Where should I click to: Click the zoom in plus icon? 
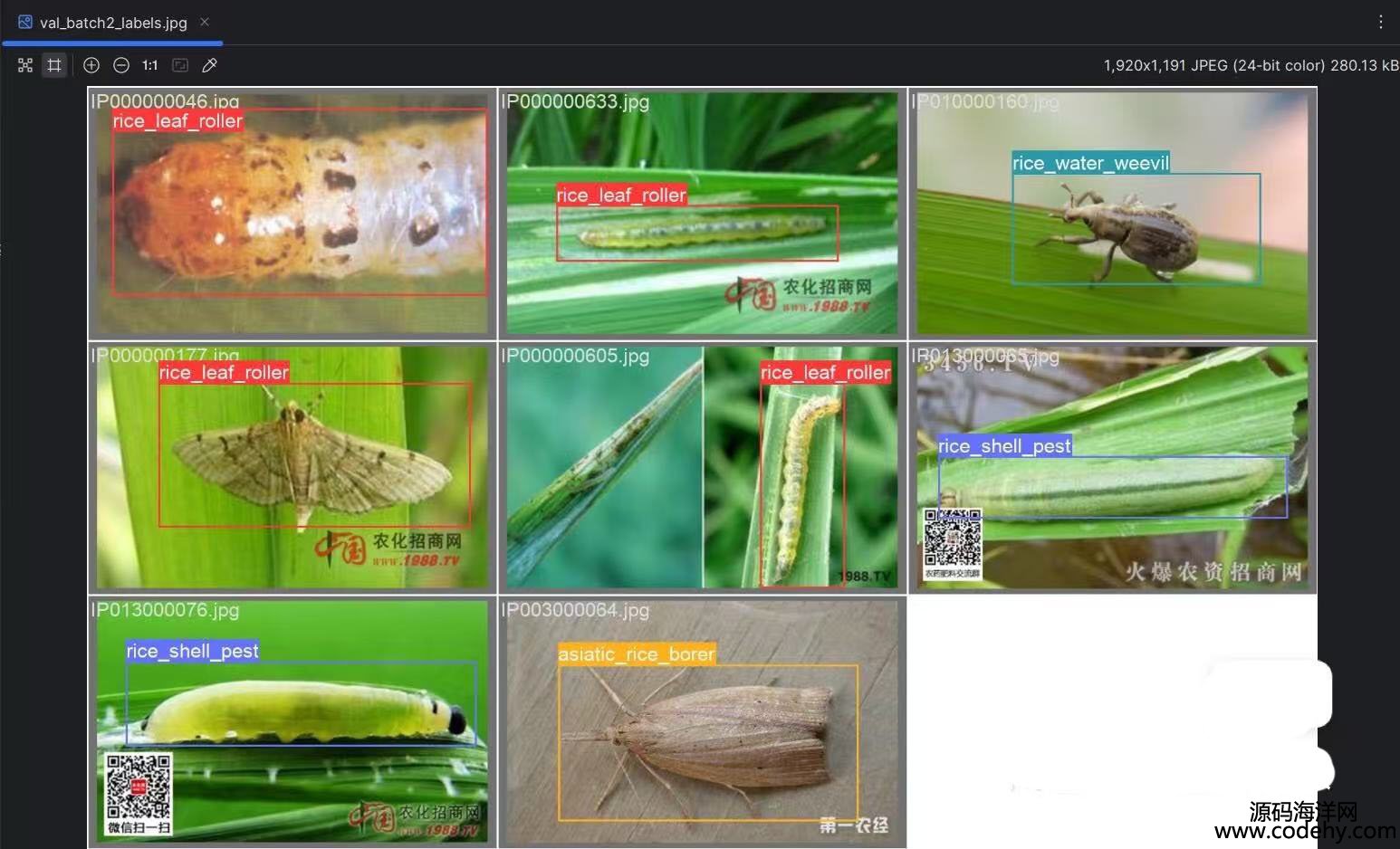tap(91, 65)
